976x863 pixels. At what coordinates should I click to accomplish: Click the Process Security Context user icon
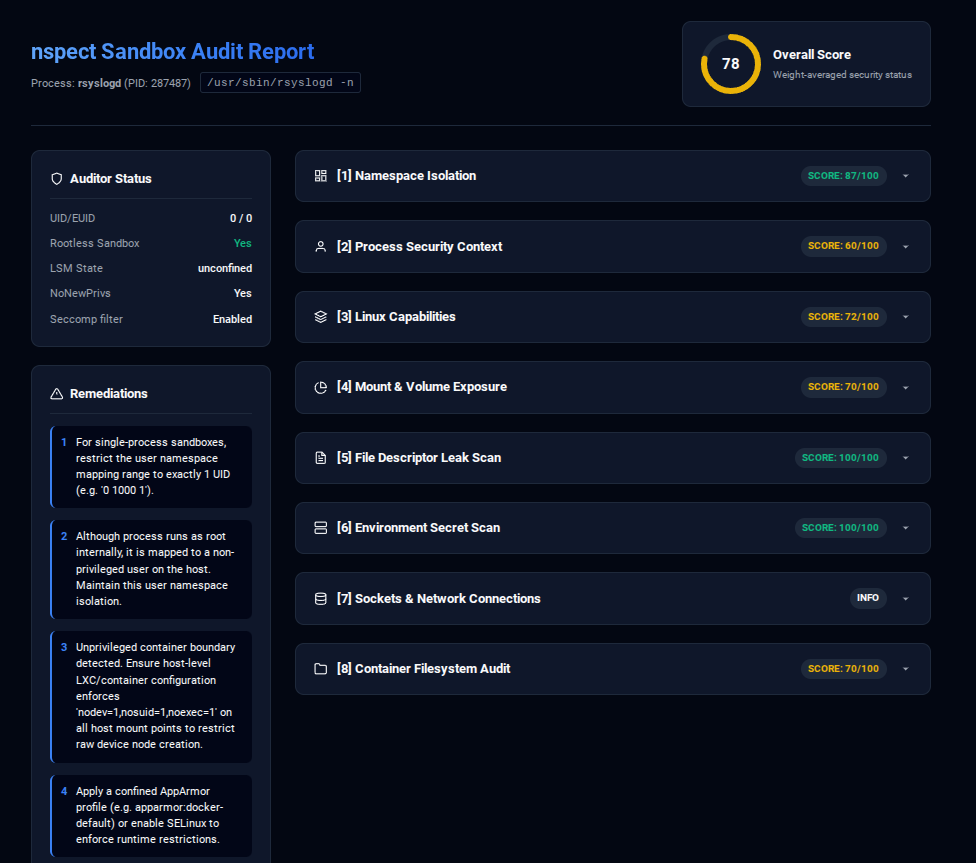tap(321, 247)
